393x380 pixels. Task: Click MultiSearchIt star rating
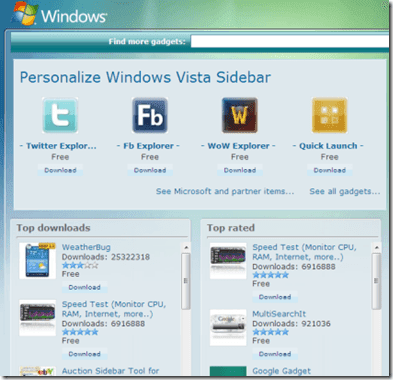(x=271, y=332)
